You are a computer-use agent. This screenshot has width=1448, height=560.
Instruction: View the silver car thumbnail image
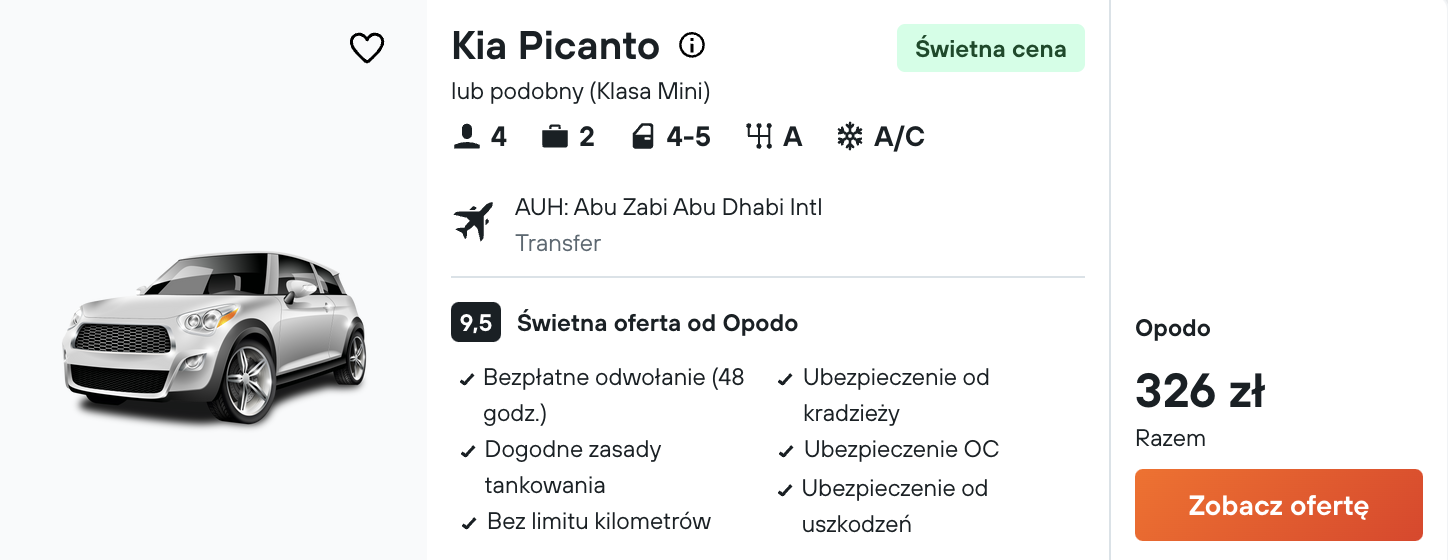(214, 335)
